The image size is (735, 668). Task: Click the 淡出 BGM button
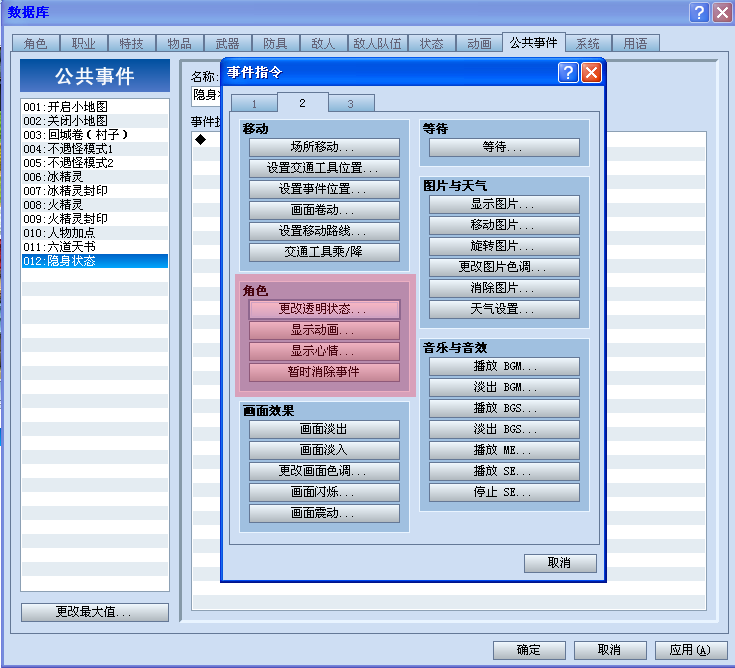(504, 387)
